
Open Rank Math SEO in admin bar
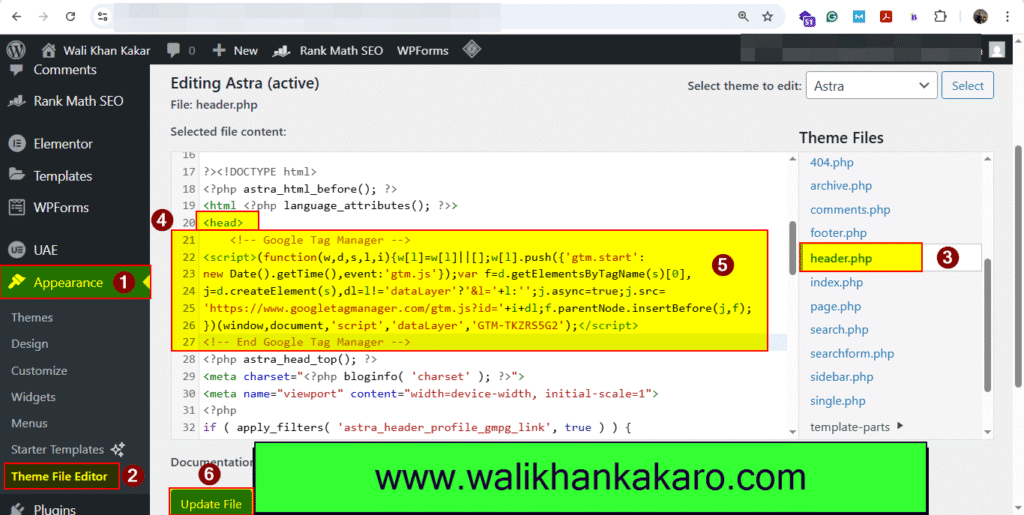coord(328,50)
